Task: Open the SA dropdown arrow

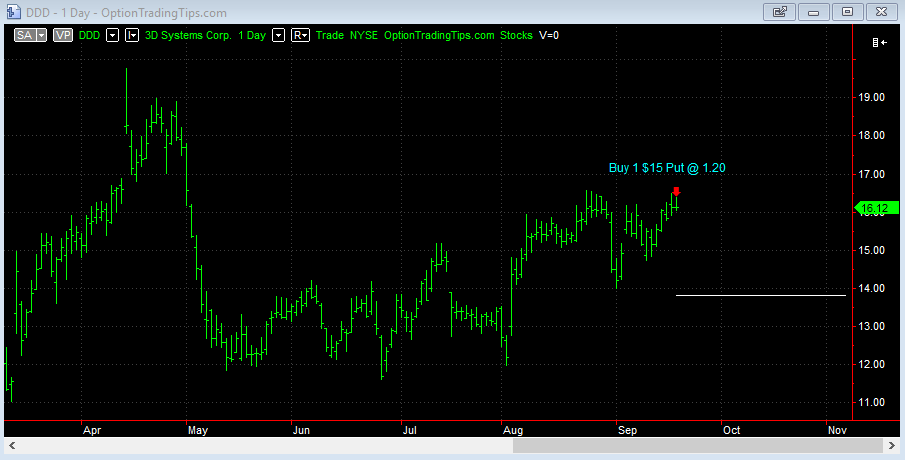Action: tap(41, 35)
